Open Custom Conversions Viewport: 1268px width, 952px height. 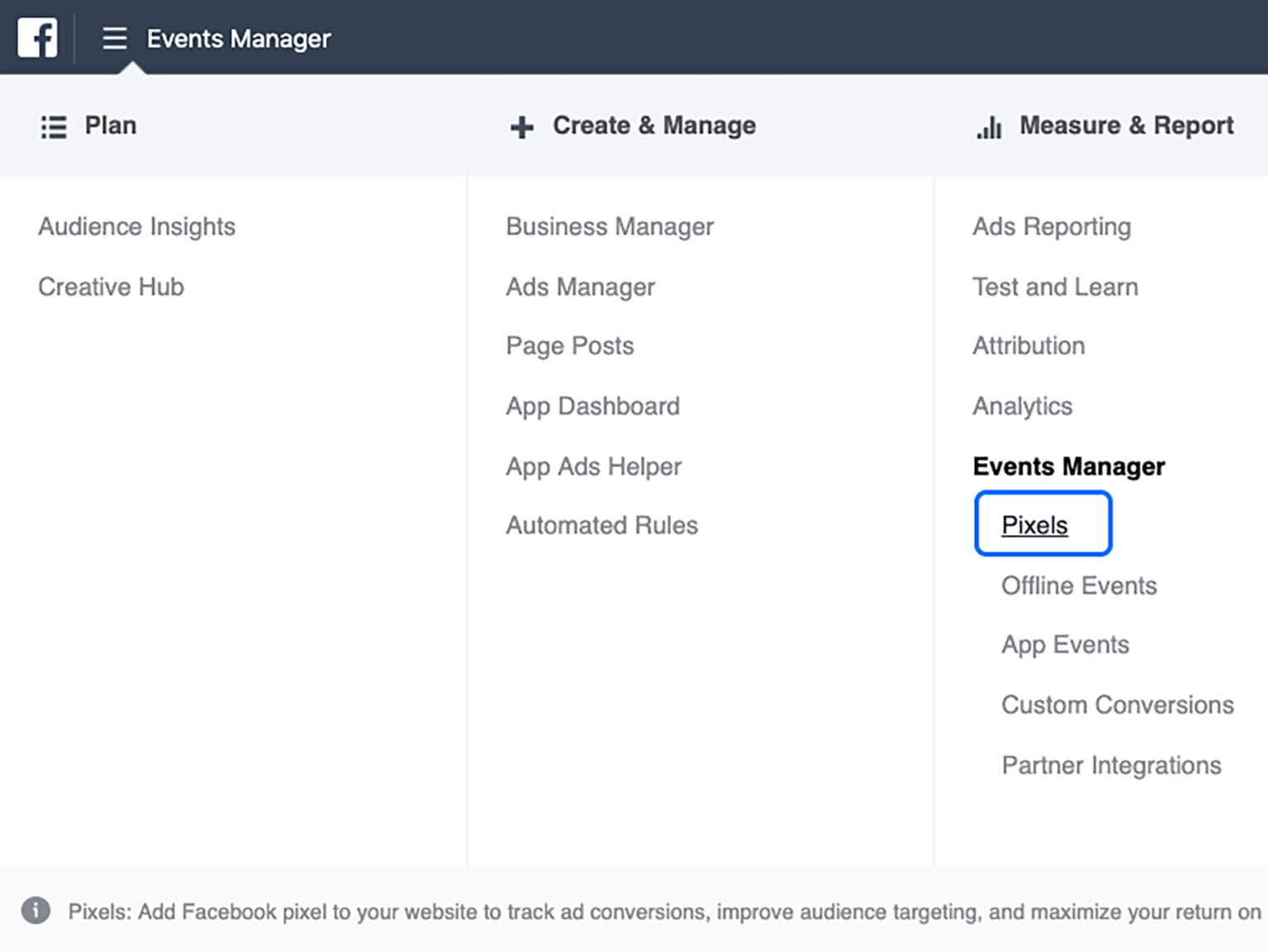pos(1118,705)
